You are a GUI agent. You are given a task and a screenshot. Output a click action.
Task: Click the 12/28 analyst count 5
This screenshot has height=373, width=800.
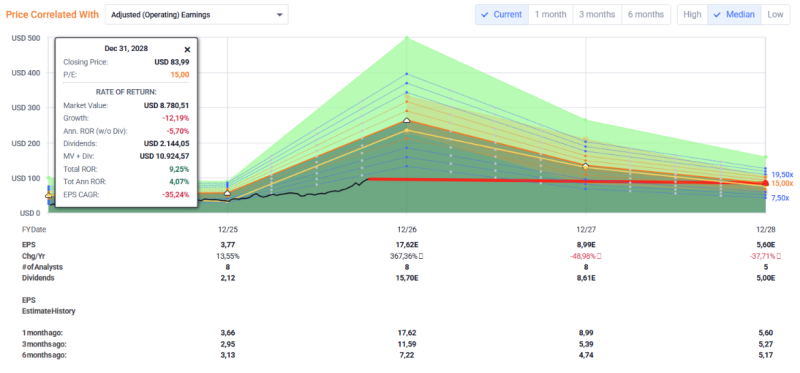coord(765,267)
